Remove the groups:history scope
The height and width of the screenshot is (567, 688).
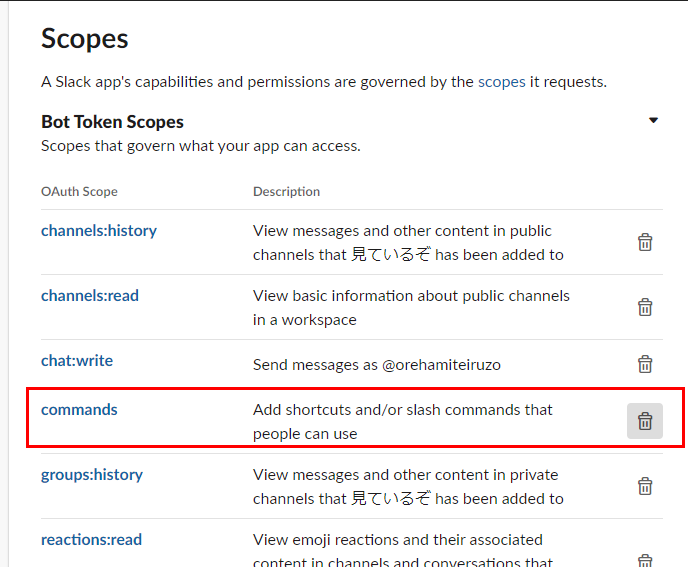tap(645, 486)
